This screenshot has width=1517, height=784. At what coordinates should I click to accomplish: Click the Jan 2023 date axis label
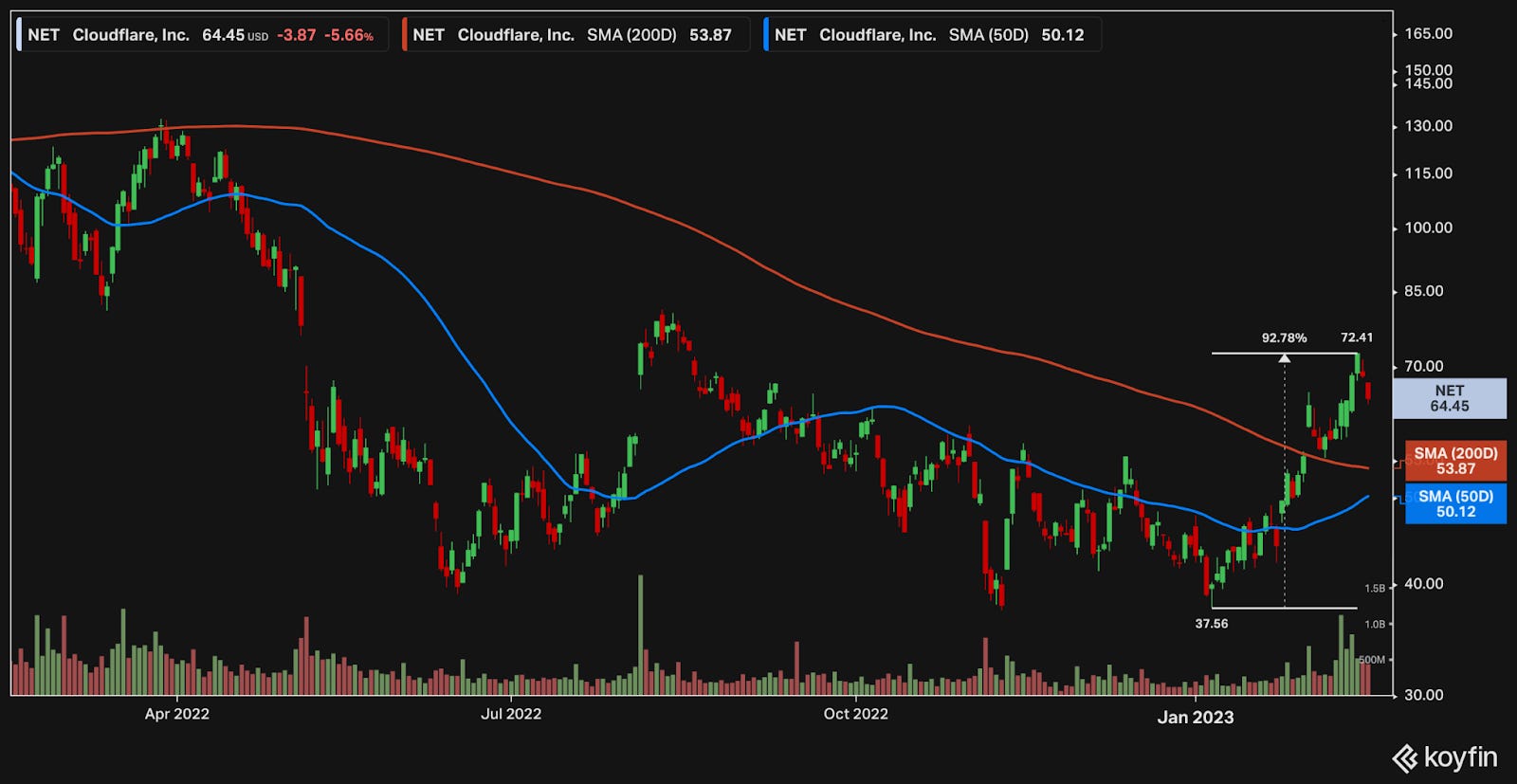(1196, 717)
